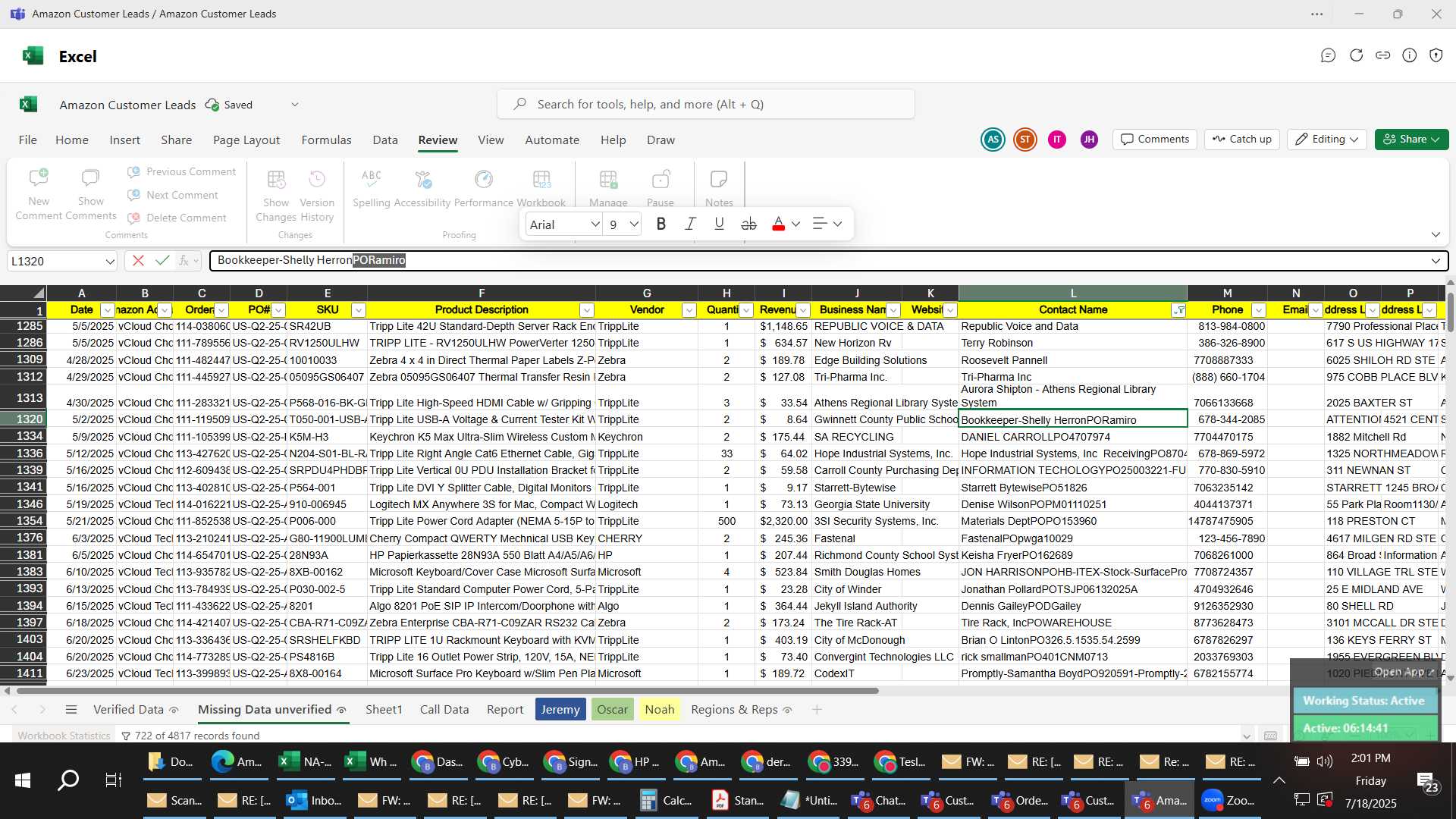Cancel the formula bar edit
Viewport: 1456px width, 819px height.
pos(138,260)
